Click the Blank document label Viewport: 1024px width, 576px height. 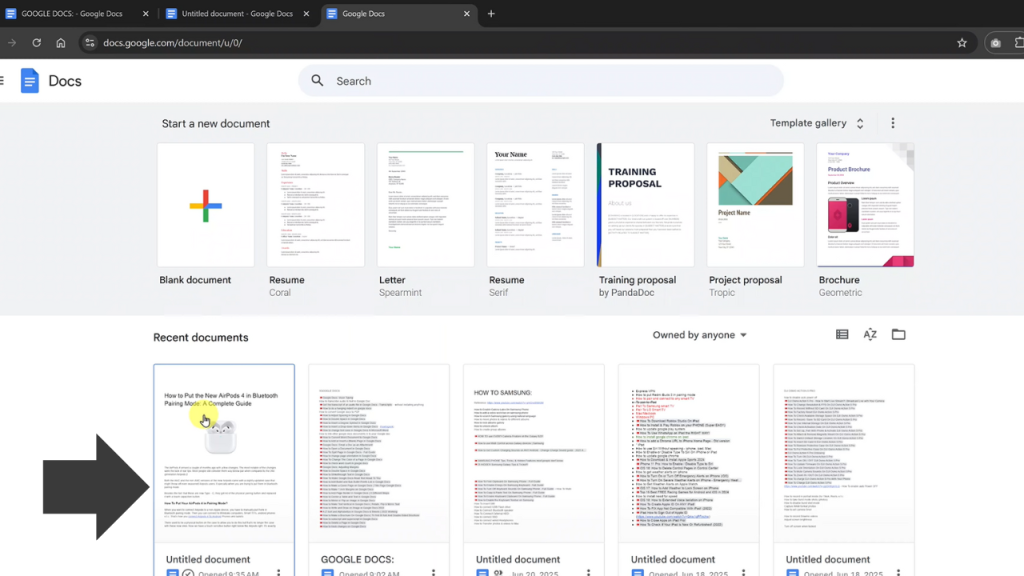195,280
